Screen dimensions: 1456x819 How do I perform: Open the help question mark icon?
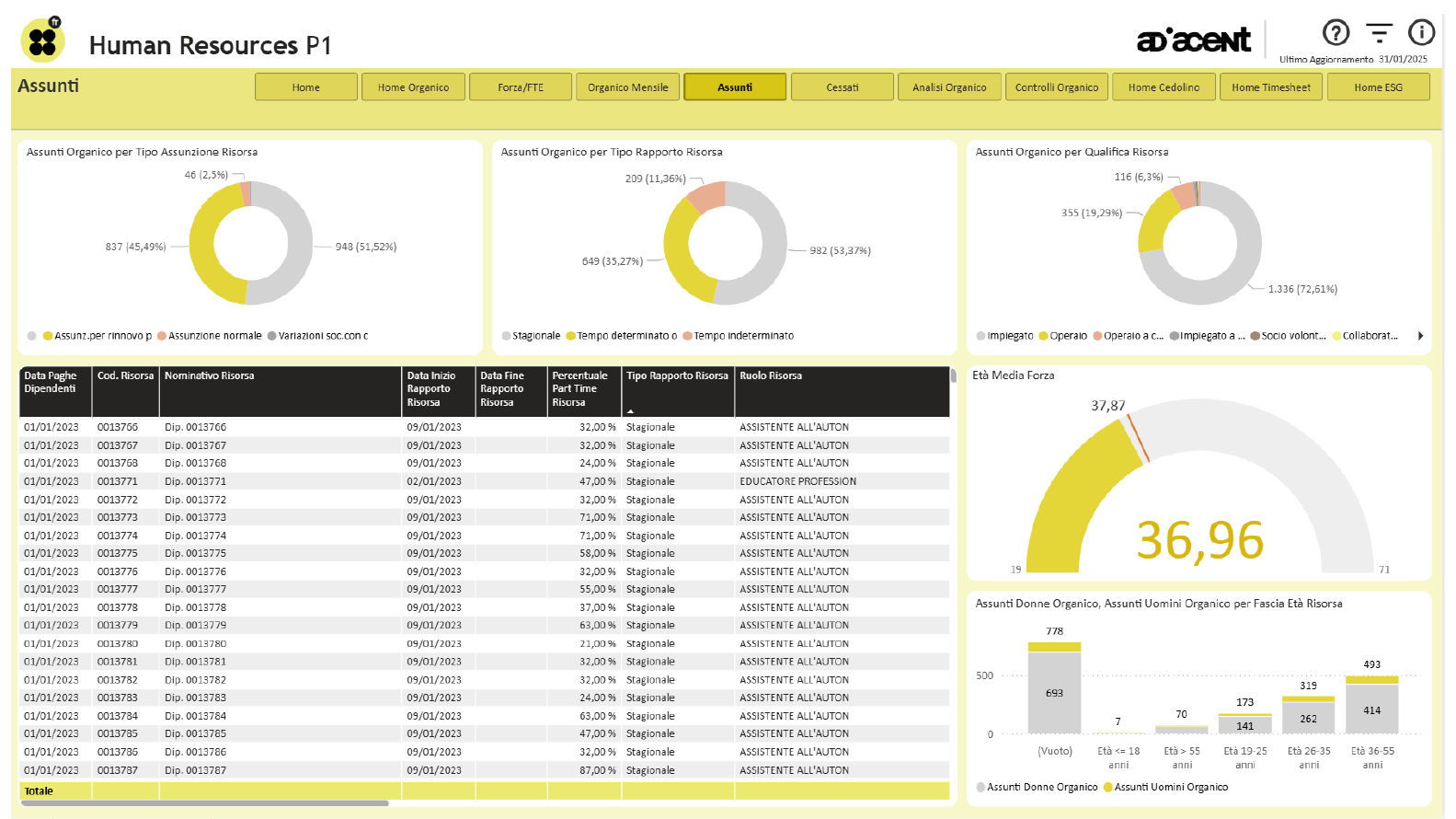pos(1336,33)
